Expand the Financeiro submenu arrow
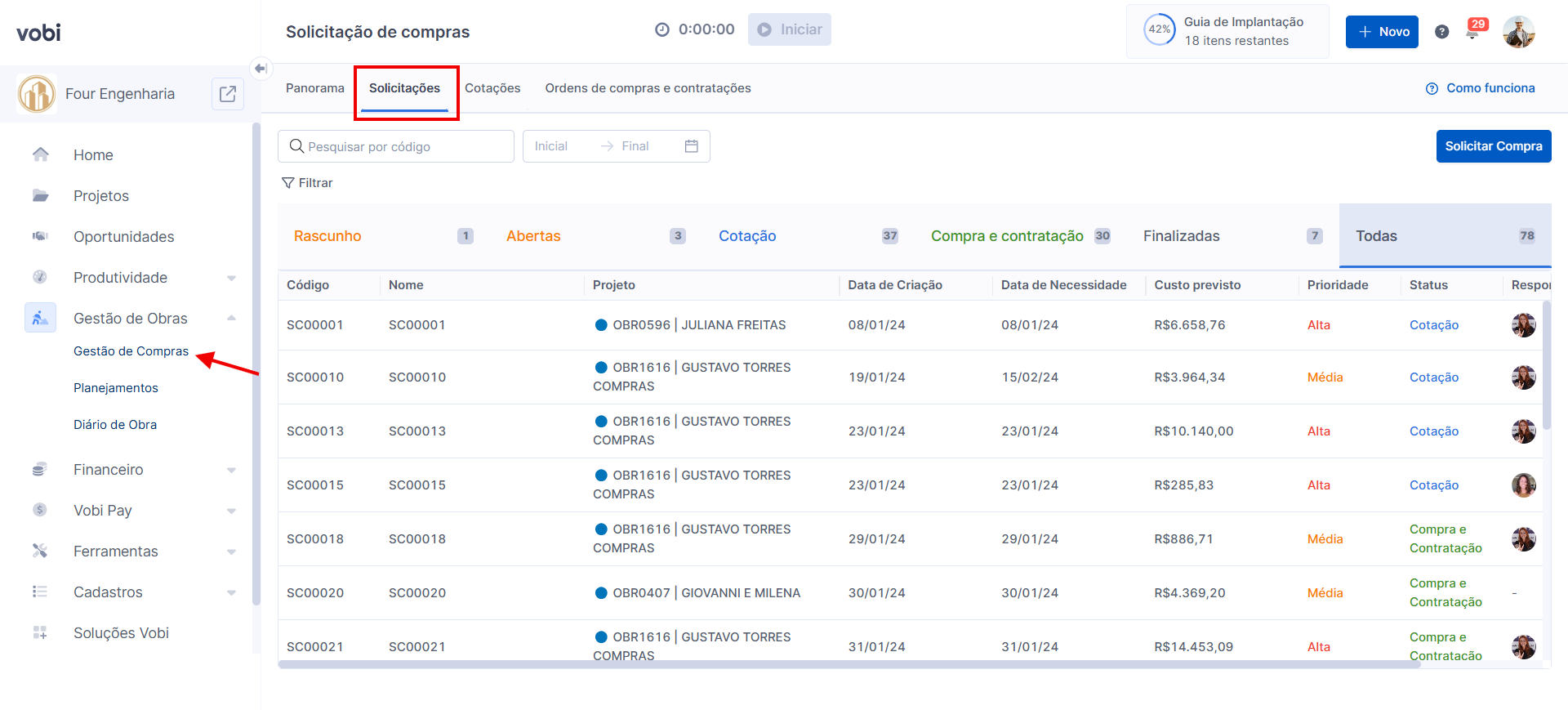Image resolution: width=1568 pixels, height=710 pixels. (231, 470)
